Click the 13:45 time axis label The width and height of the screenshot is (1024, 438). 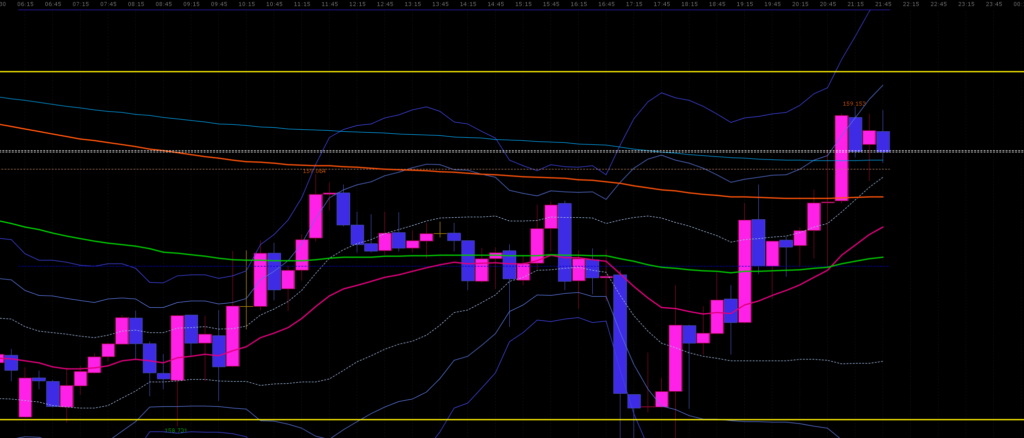click(x=439, y=4)
